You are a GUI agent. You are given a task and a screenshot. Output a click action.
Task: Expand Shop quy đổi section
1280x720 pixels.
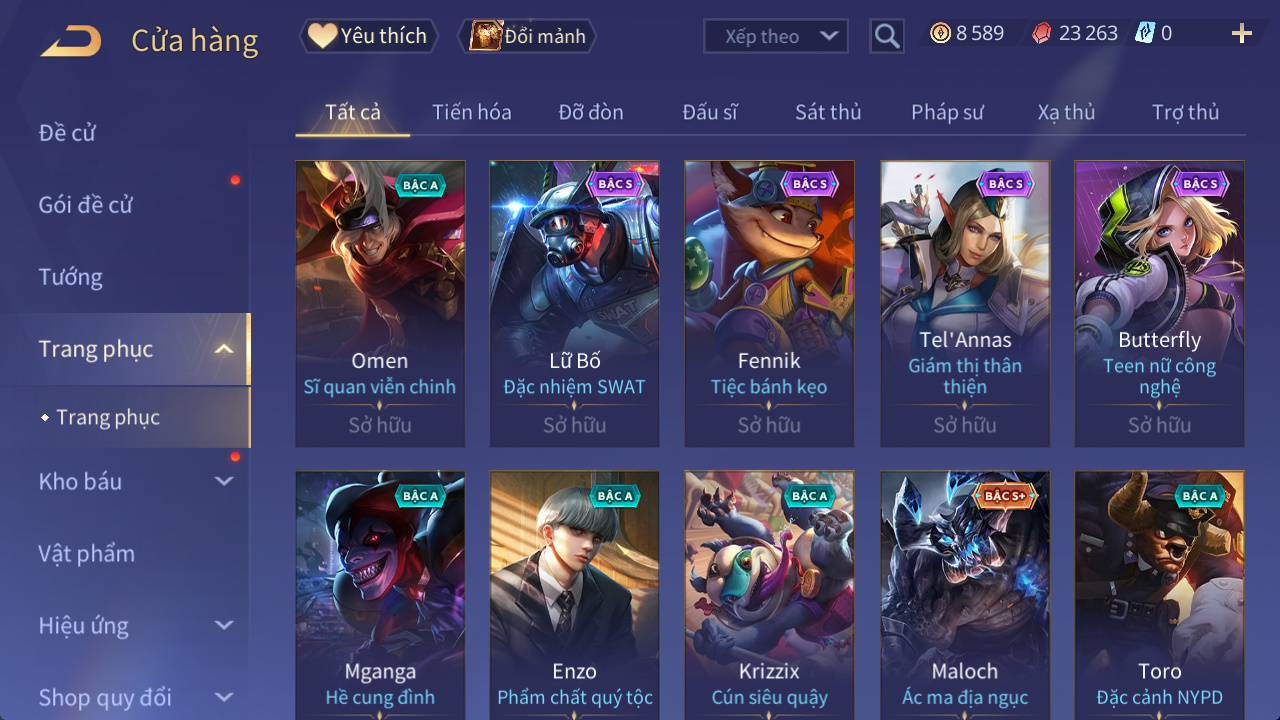point(224,697)
